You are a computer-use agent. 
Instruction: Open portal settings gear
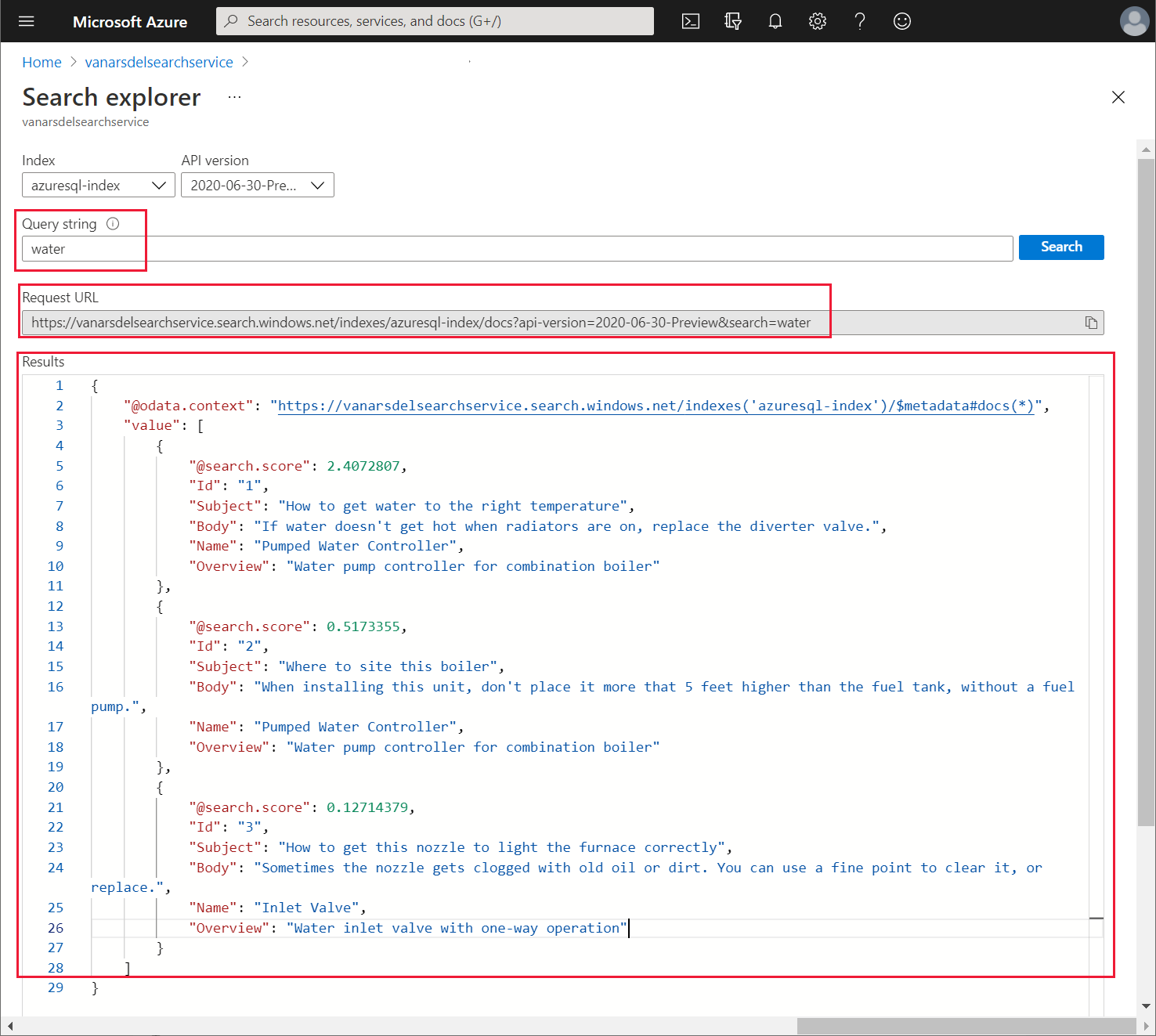(x=818, y=21)
